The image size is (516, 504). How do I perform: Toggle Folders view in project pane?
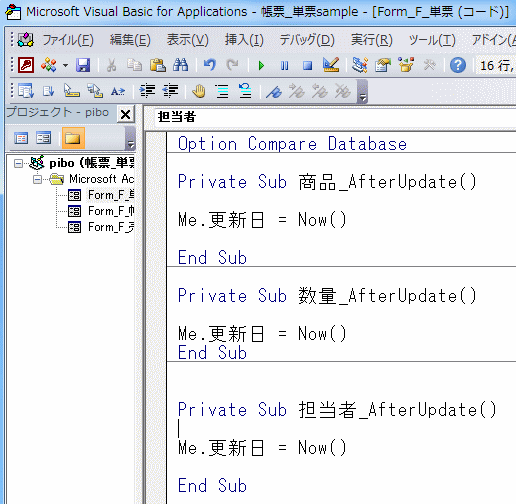point(73,138)
